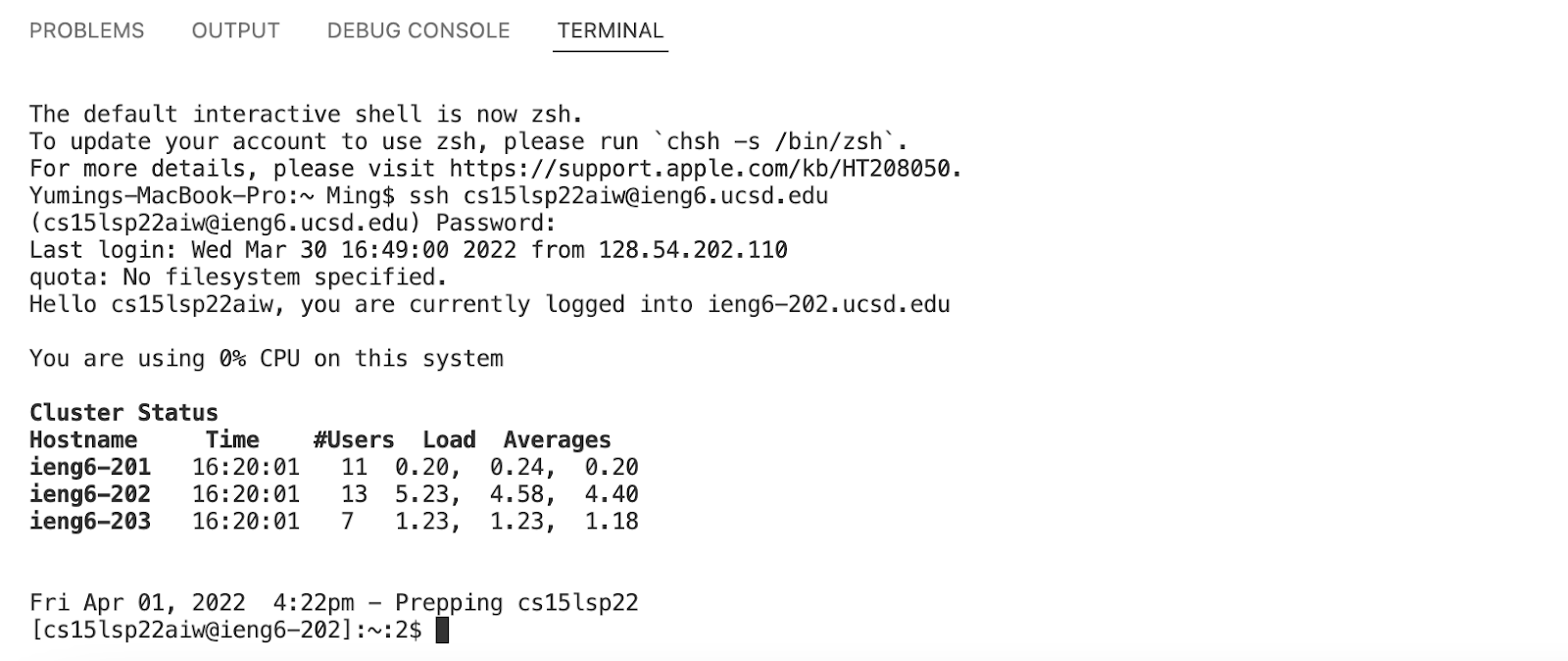1568x661 pixels.
Task: Click the Prepping cs15lsp22 status line
Action: (333, 602)
